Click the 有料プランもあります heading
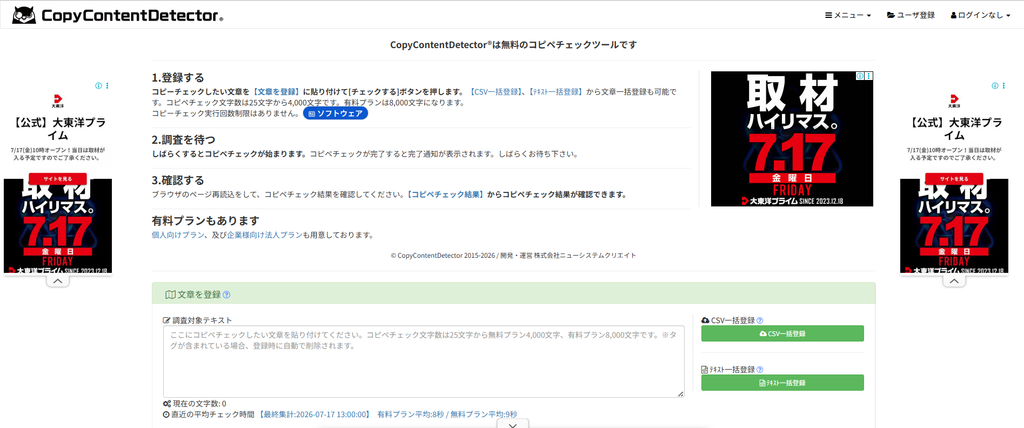Image resolution: width=1024 pixels, height=428 pixels. pyautogui.click(x=205, y=220)
